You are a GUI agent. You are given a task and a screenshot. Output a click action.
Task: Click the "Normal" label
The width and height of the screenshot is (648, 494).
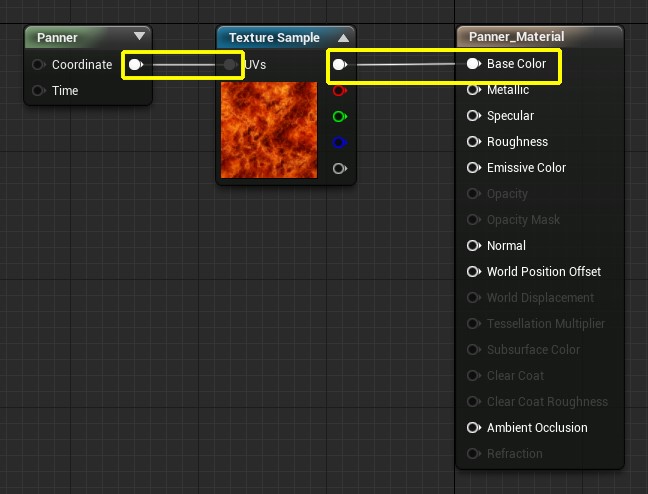pyautogui.click(x=506, y=246)
